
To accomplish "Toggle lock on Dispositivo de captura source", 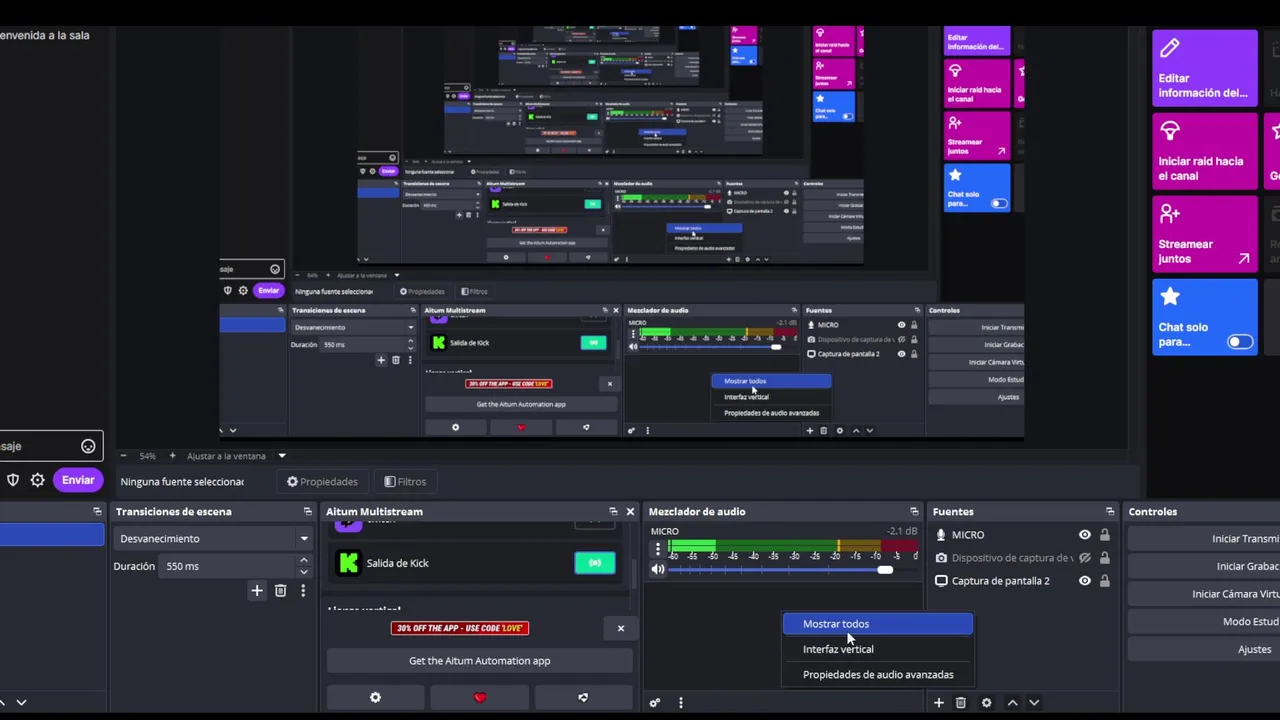I will [1105, 558].
